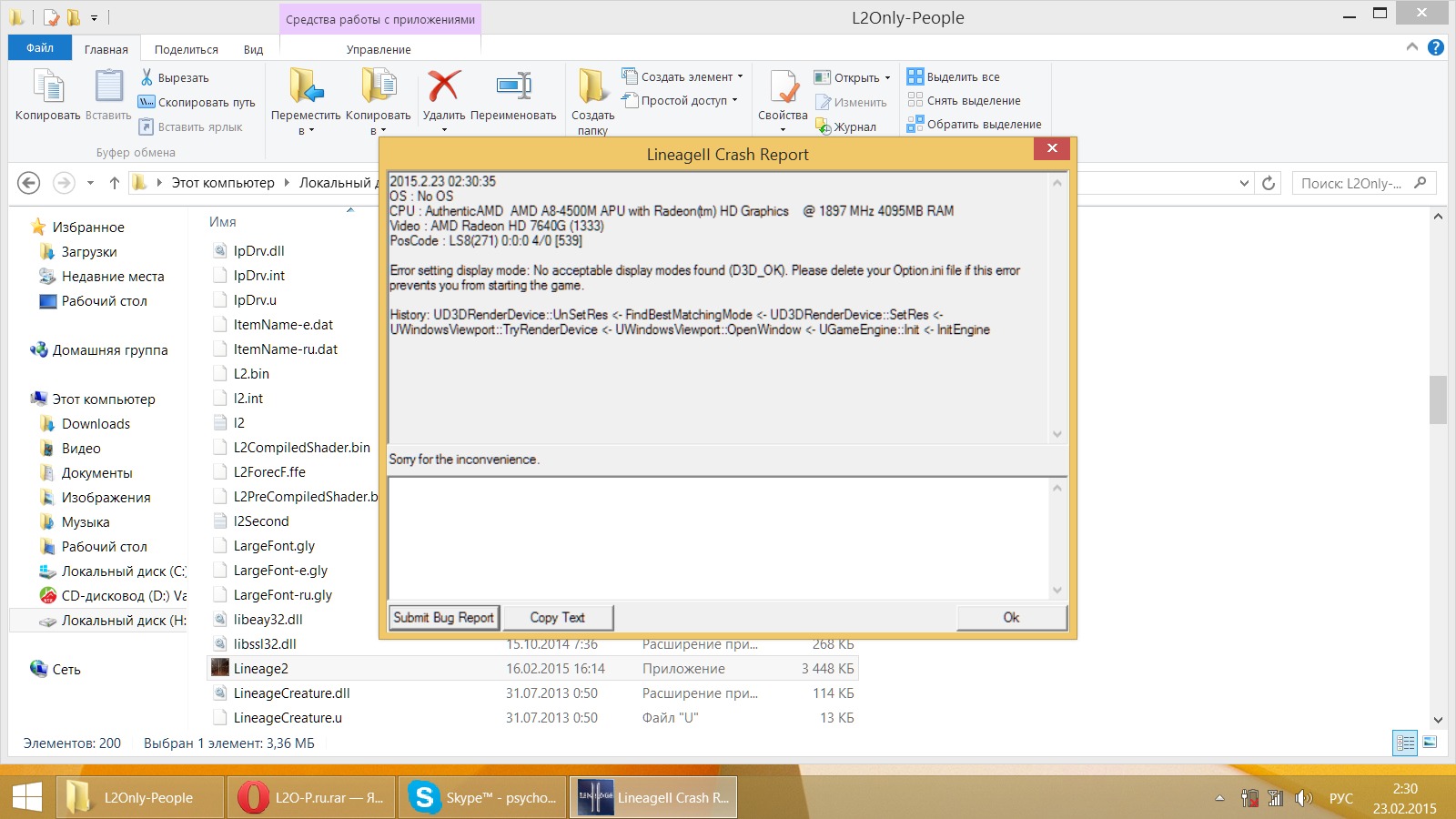
Task: Close the Crash Report dialog
Action: 1052,149
